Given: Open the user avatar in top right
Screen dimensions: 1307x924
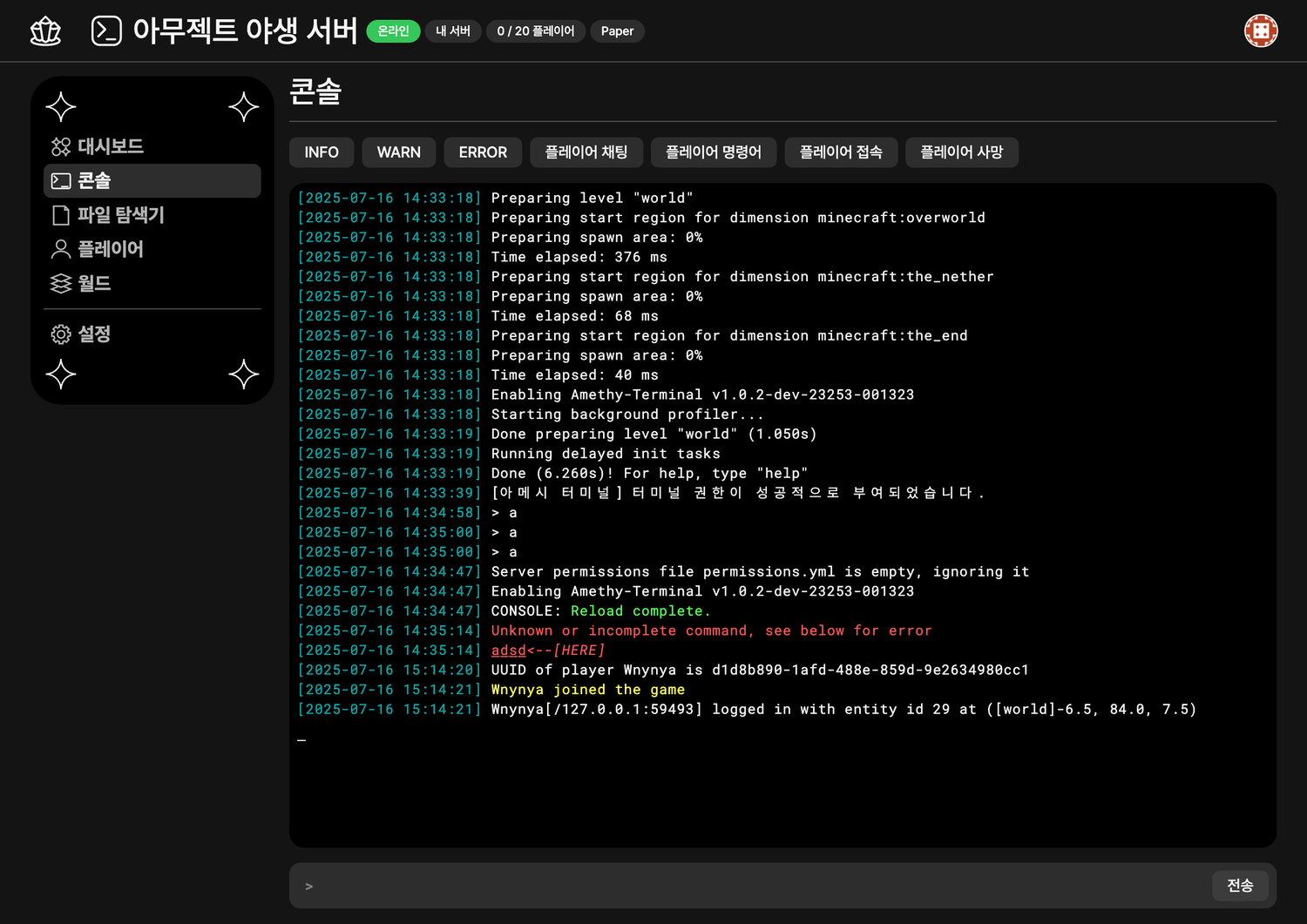Looking at the screenshot, I should tap(1260, 31).
